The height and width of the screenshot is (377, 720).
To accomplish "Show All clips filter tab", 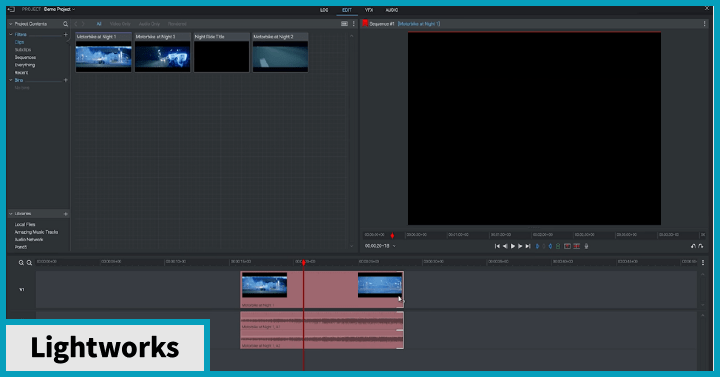I will point(99,24).
